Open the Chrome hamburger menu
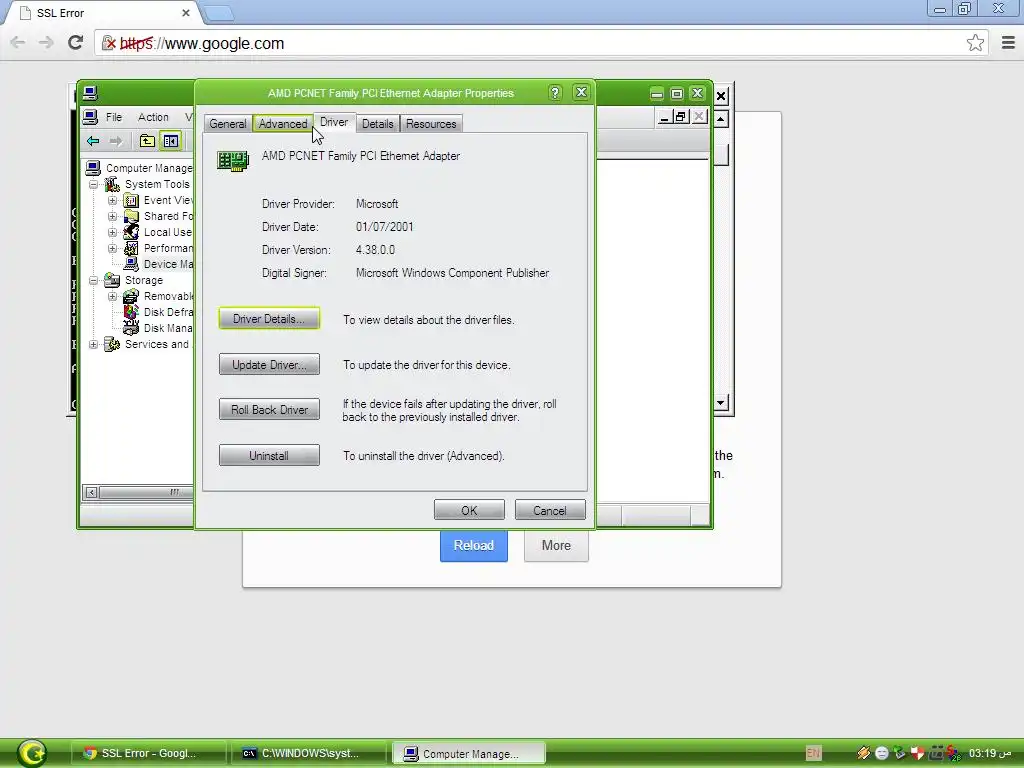Viewport: 1024px width, 768px height. pos(1008,43)
